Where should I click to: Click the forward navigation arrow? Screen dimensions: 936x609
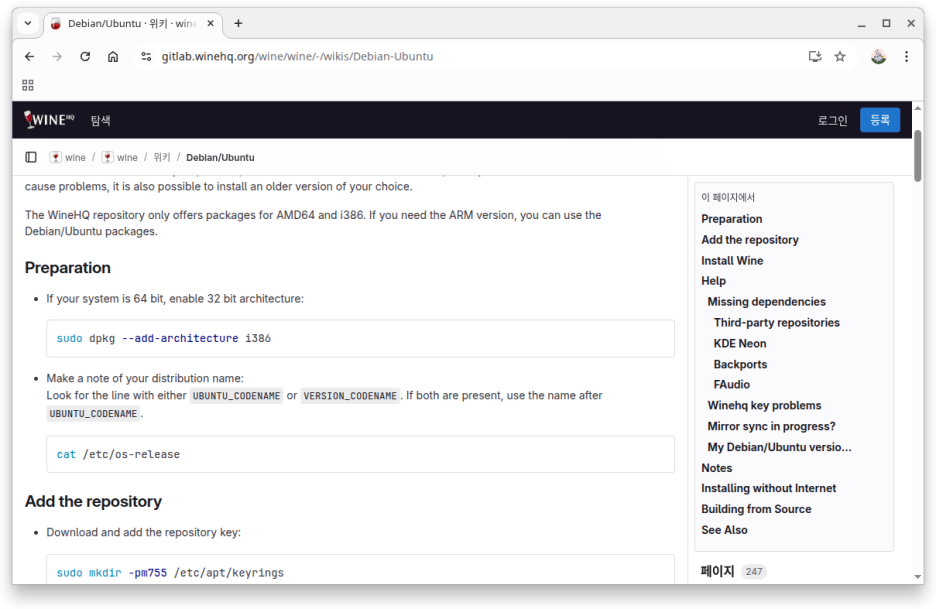pyautogui.click(x=57, y=57)
